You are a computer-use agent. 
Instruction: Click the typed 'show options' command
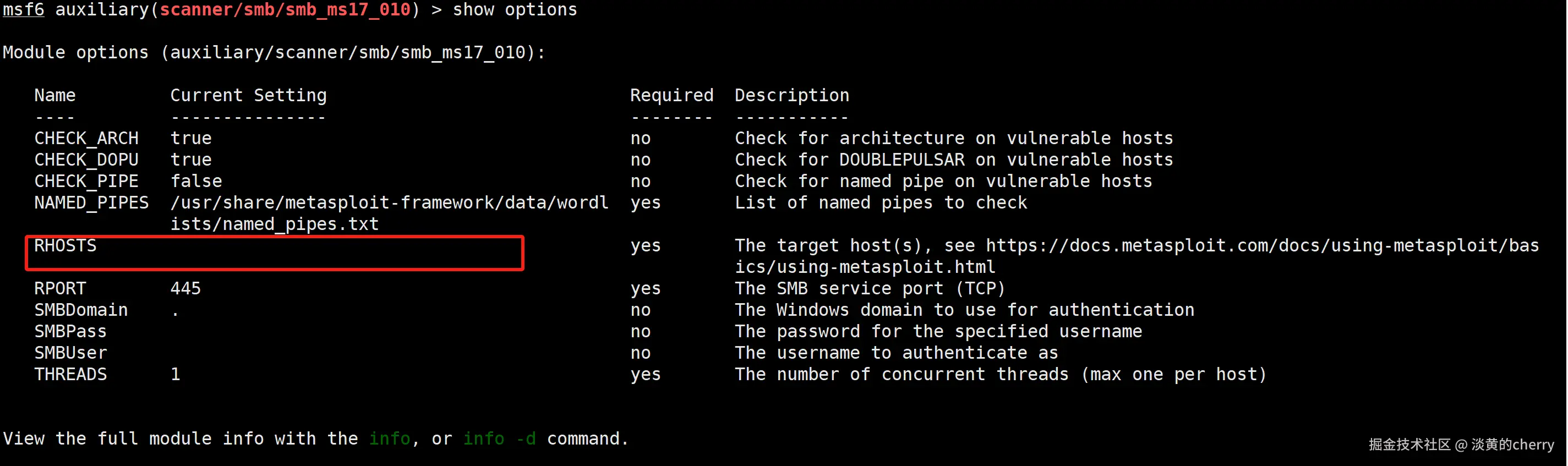coord(515,10)
